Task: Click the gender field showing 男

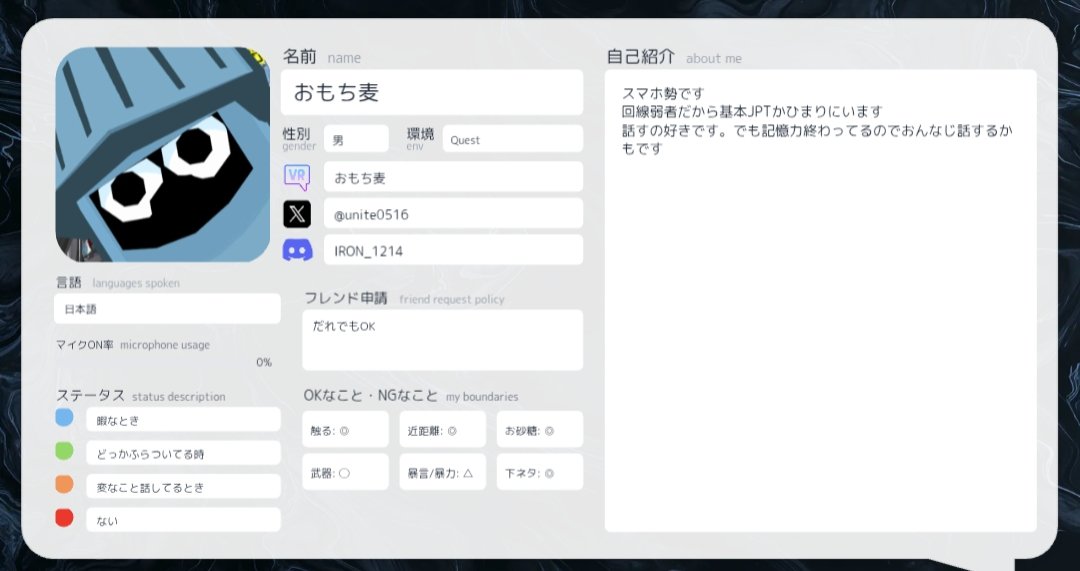Action: 356,139
